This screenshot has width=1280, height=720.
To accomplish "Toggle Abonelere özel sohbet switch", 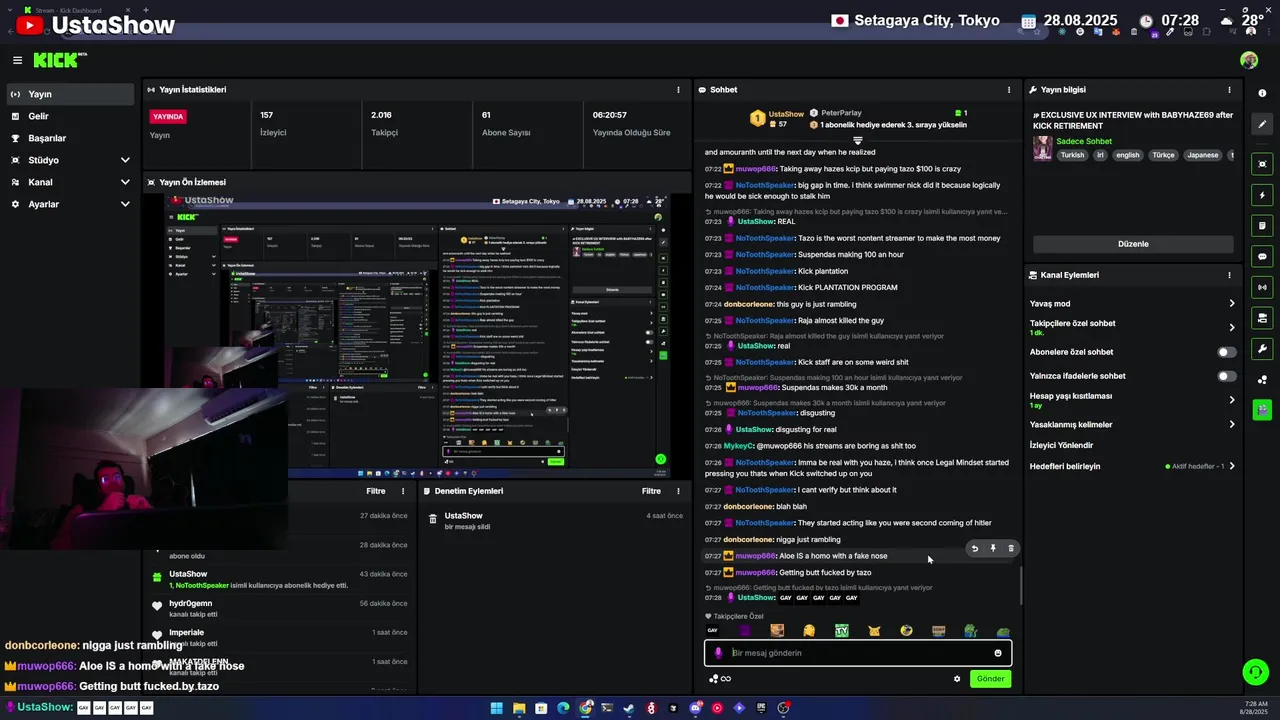I will (x=1226, y=352).
